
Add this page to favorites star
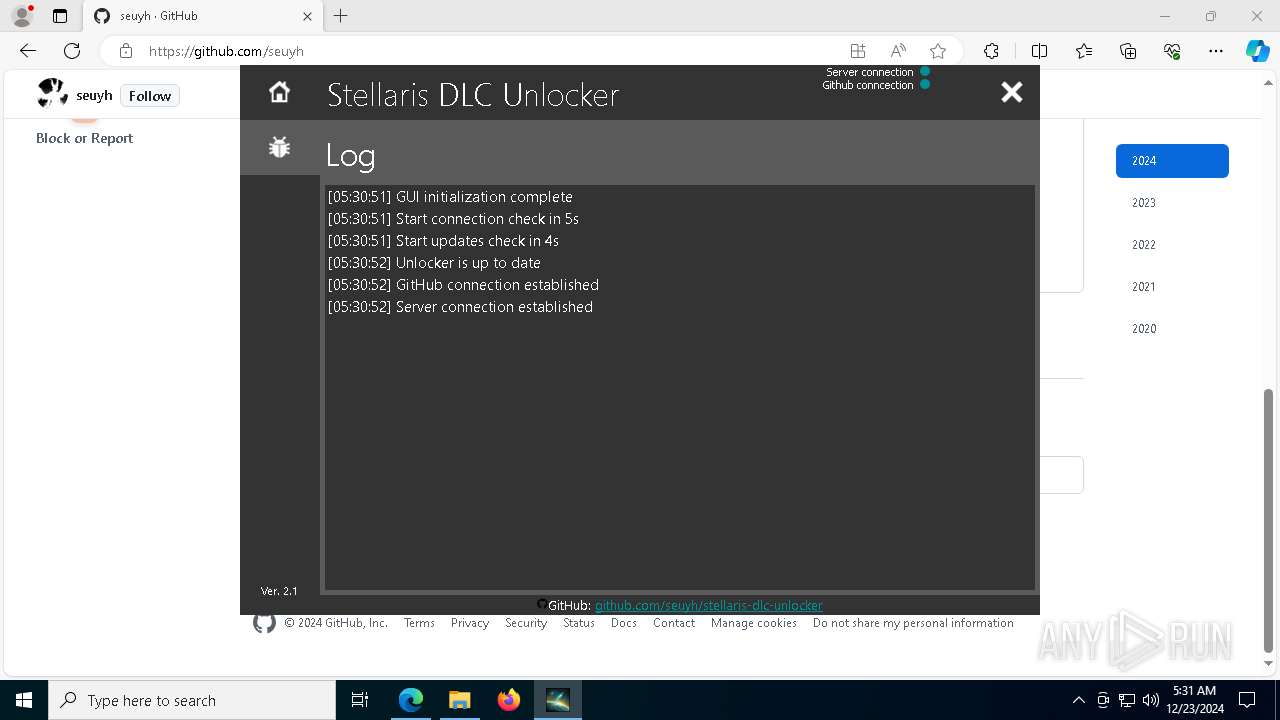point(938,51)
